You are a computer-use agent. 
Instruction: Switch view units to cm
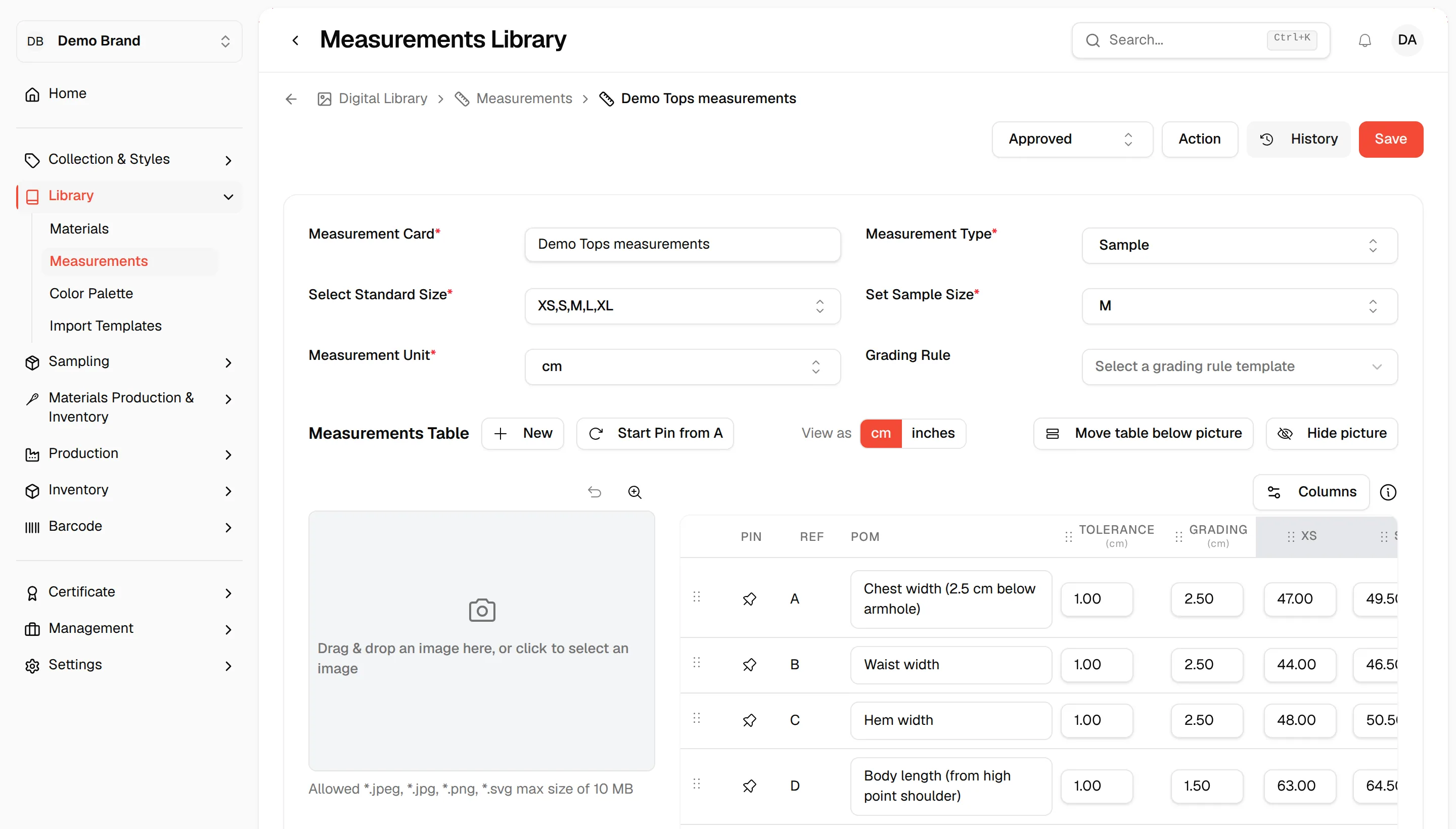coord(880,433)
